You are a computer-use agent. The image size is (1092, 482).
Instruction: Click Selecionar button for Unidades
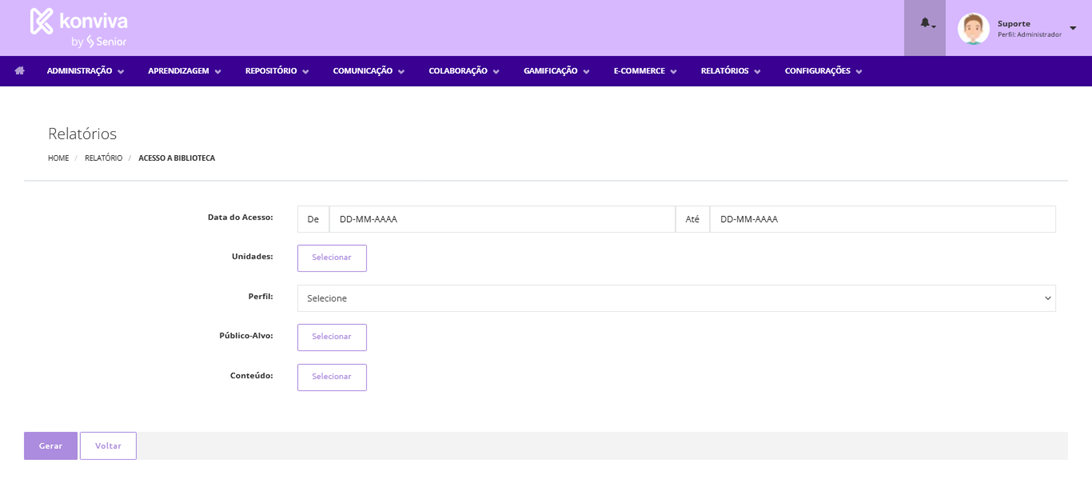[332, 258]
